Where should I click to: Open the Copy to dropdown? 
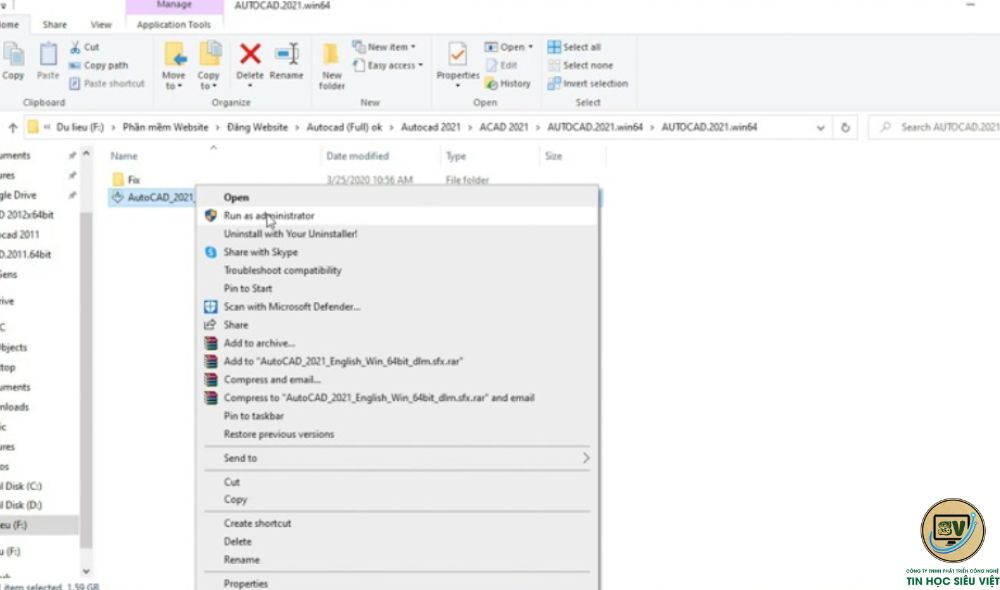pos(209,66)
